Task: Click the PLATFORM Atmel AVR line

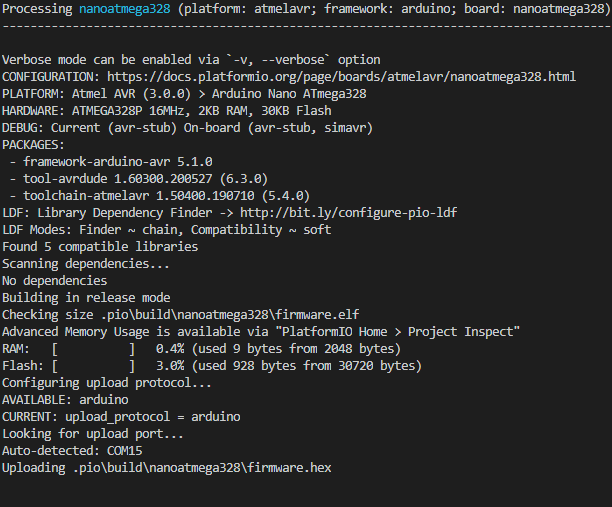Action: (x=184, y=94)
